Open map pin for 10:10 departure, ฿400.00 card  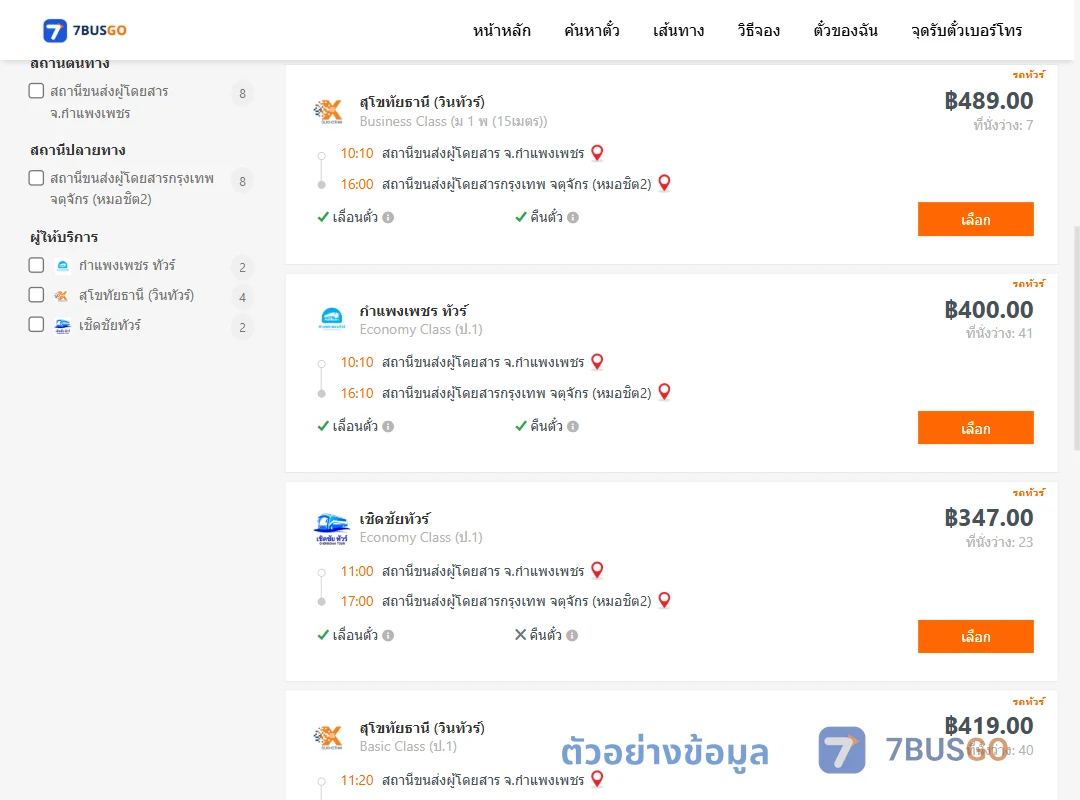(597, 362)
